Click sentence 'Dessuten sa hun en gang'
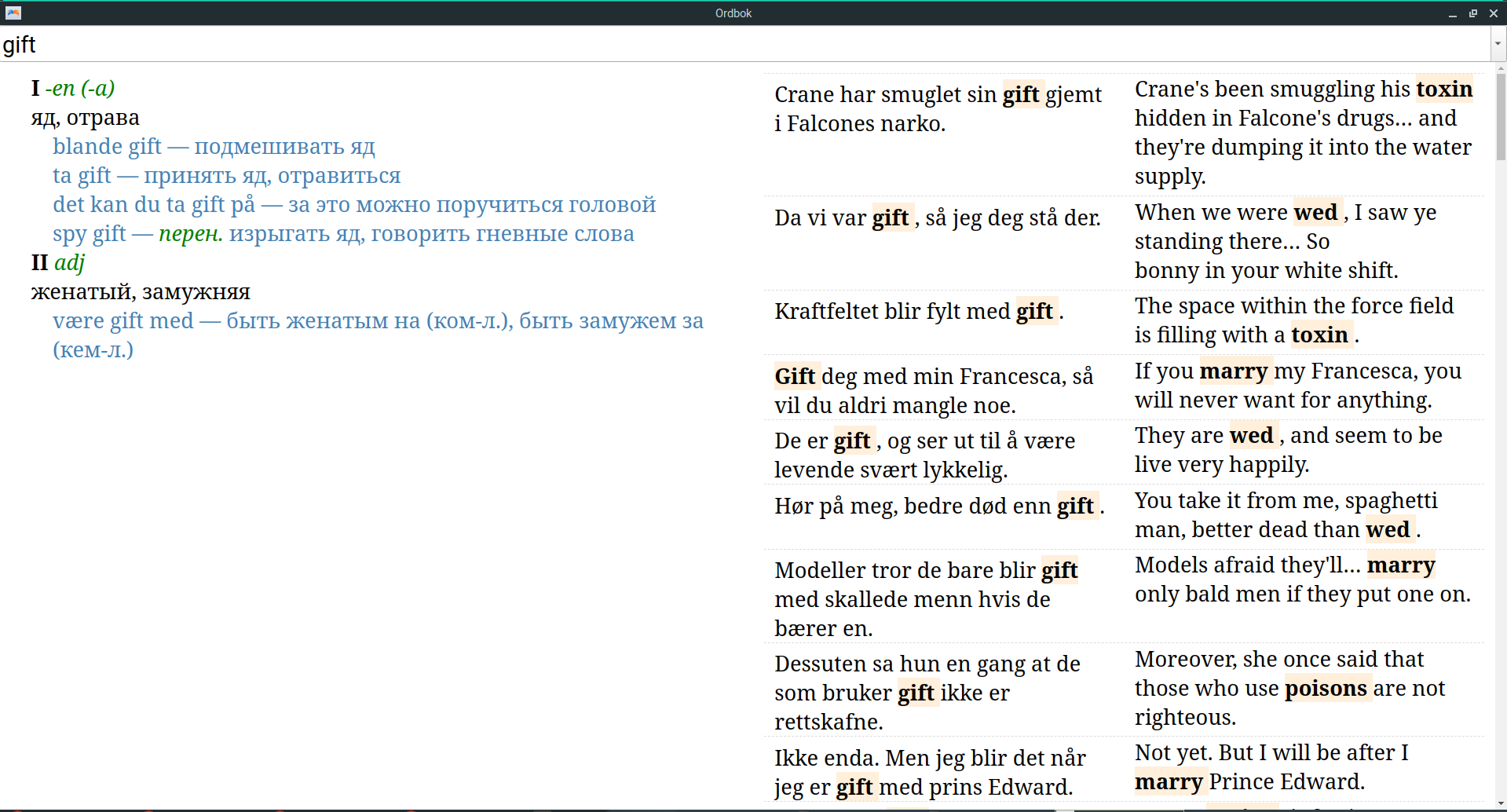Viewport: 1507px width, 812px height. click(927, 692)
